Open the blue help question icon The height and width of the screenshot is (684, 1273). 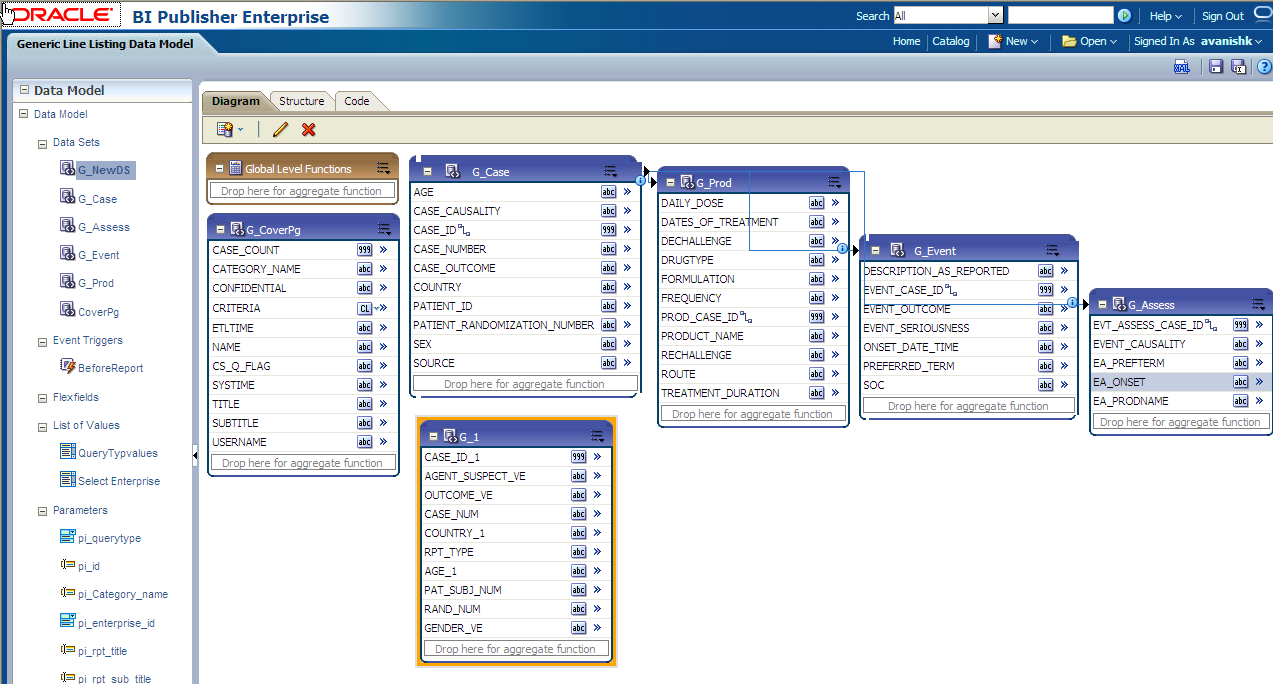tap(1264, 67)
